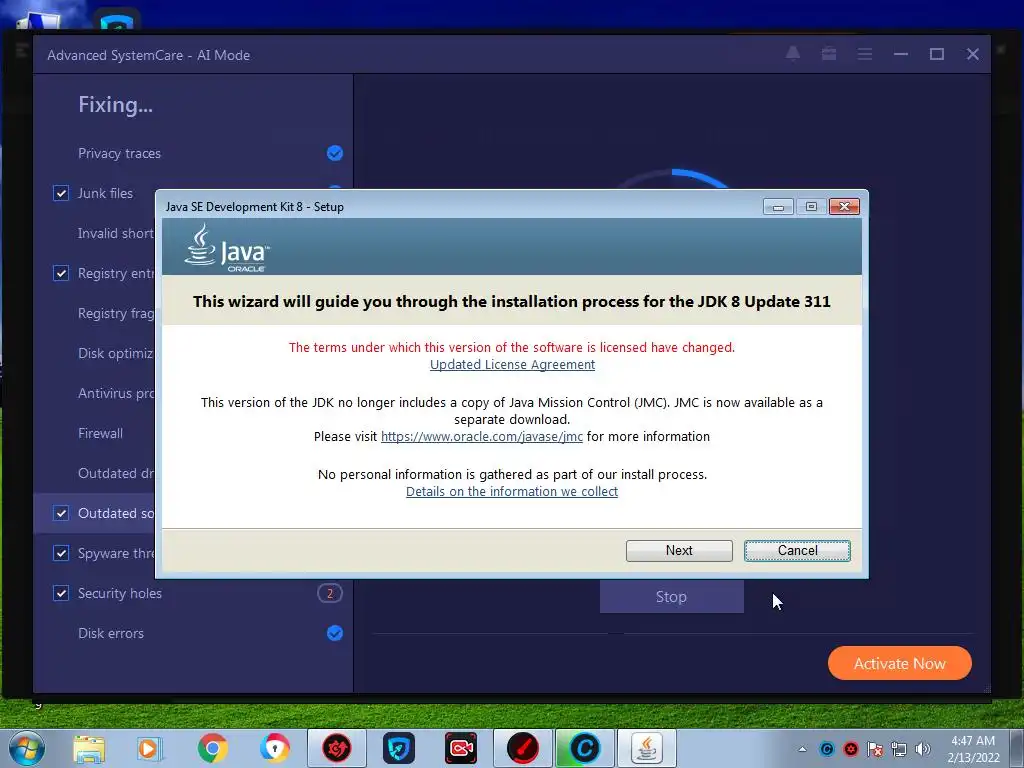Stop the Advanced SystemCare fixing process
1024x768 pixels.
(x=671, y=597)
